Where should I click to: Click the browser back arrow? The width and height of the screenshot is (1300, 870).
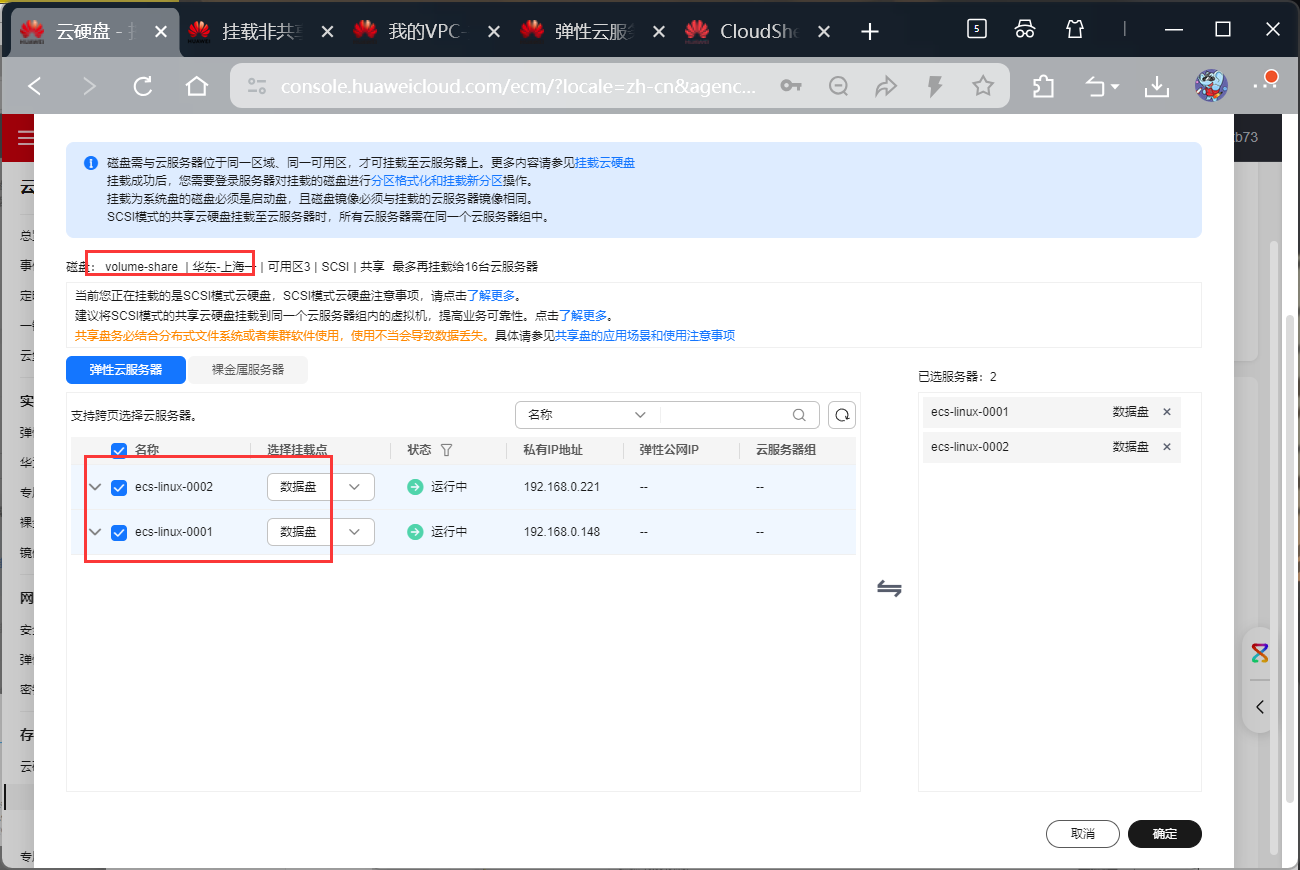(x=35, y=87)
